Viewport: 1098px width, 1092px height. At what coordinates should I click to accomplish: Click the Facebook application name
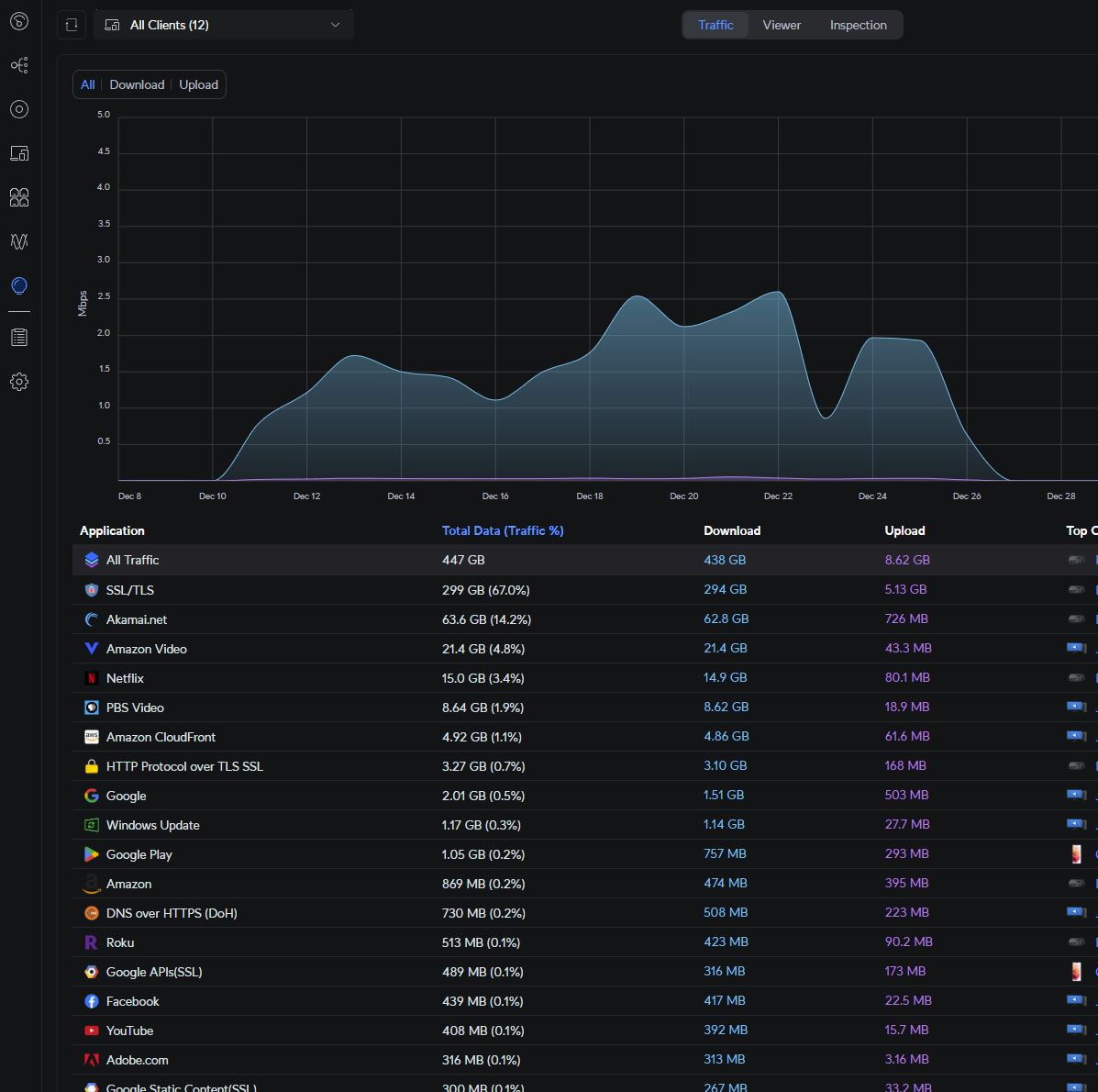(132, 1002)
